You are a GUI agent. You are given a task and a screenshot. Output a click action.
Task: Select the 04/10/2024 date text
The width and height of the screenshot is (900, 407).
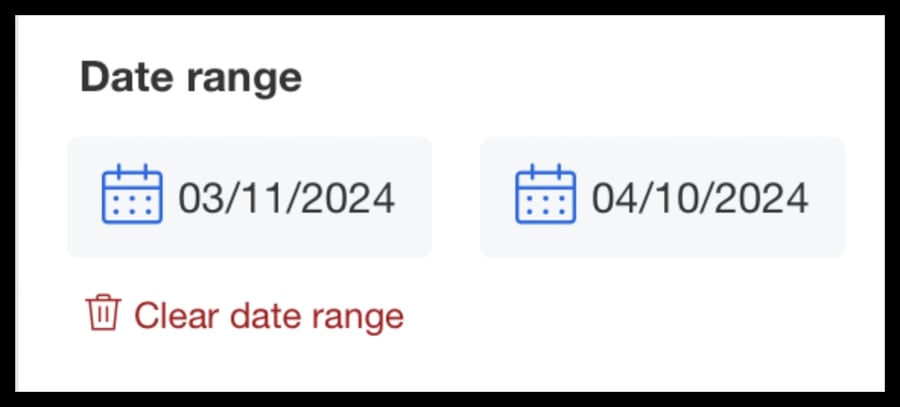(699, 198)
